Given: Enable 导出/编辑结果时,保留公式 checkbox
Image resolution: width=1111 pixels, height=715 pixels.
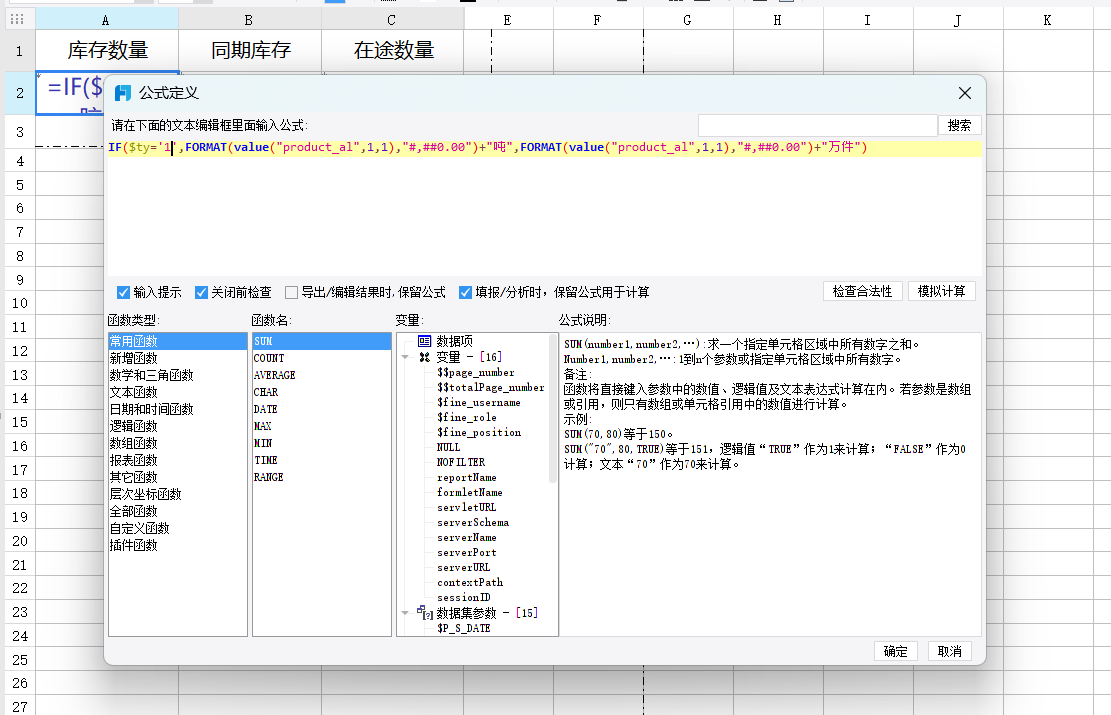Looking at the screenshot, I should point(292,293).
